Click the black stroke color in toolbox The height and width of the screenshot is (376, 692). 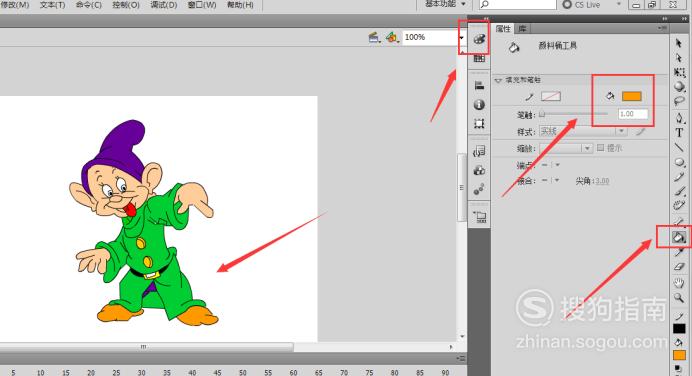[679, 329]
